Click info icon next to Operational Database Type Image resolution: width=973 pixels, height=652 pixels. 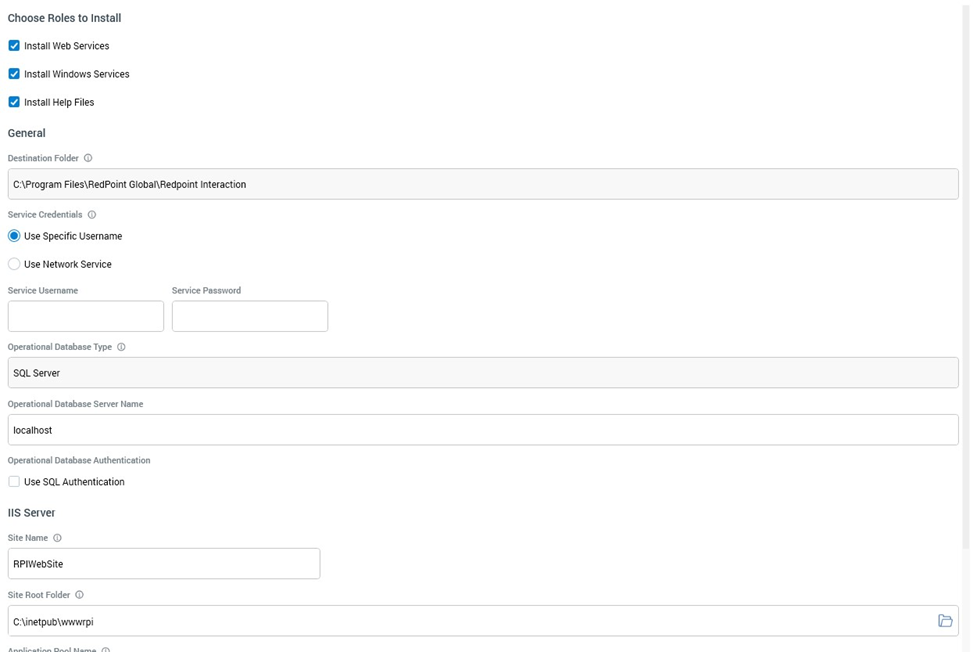tap(121, 347)
